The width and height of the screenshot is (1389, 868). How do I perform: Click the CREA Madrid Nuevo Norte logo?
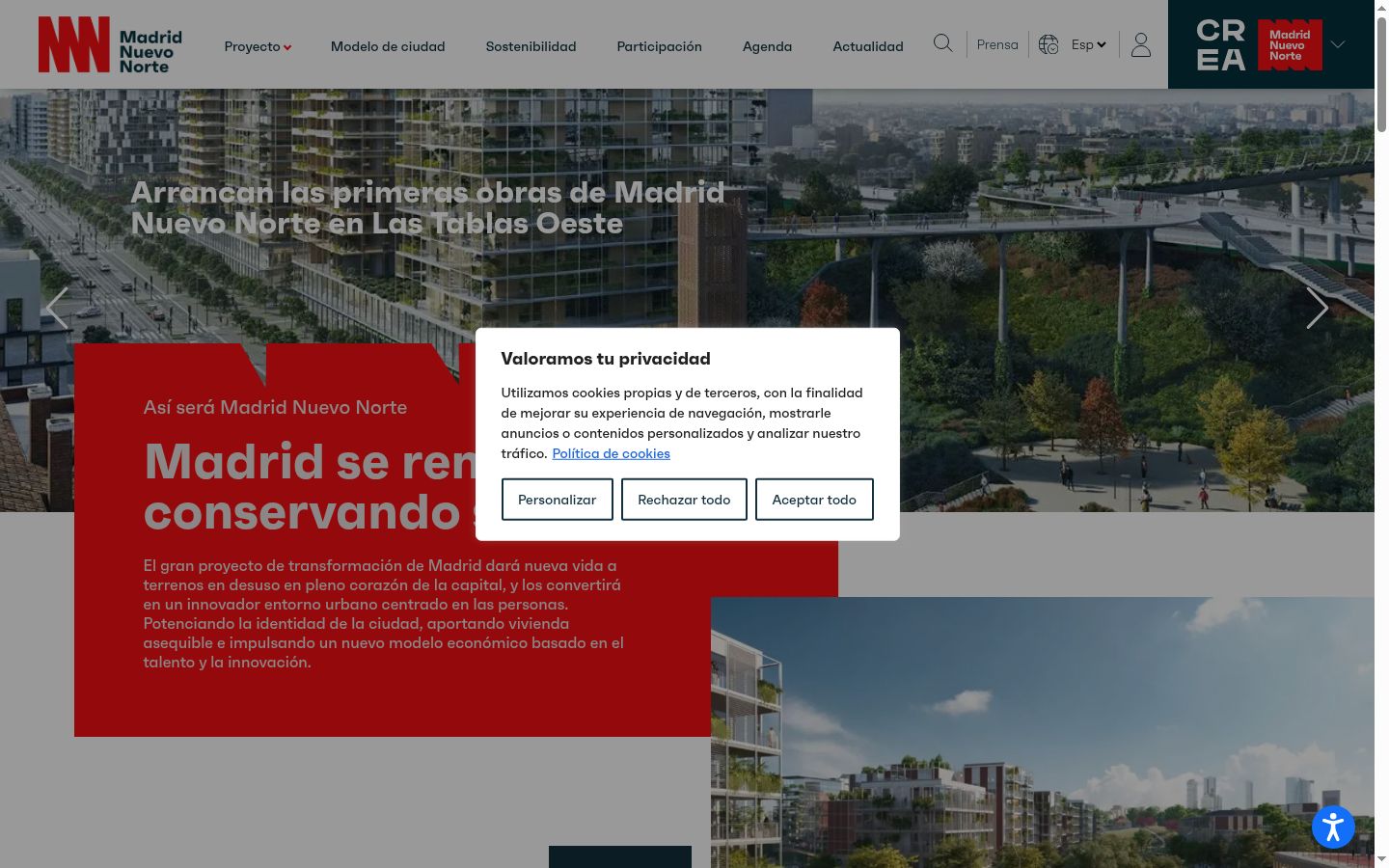[1259, 44]
